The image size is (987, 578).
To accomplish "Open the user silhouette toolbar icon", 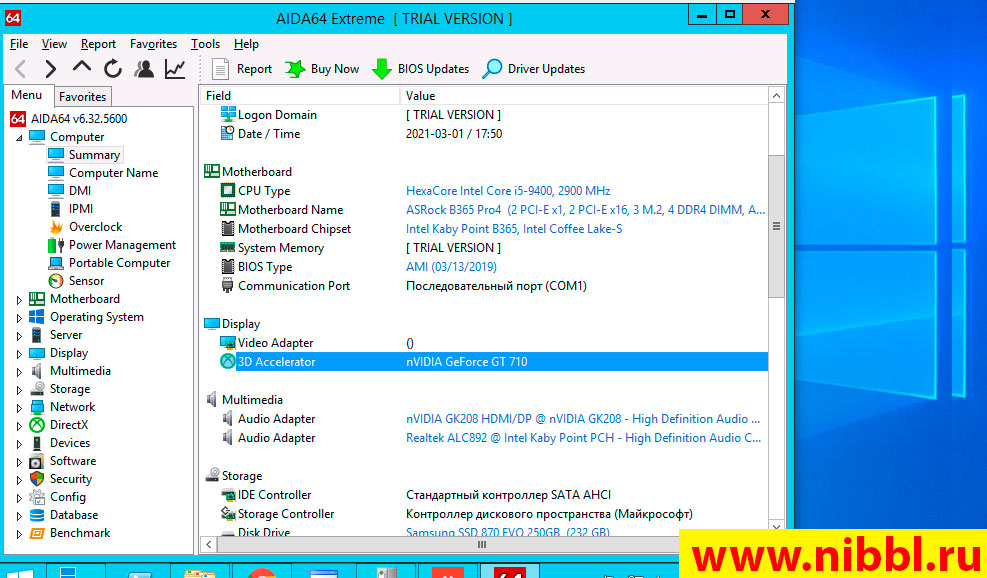I will click(x=144, y=69).
